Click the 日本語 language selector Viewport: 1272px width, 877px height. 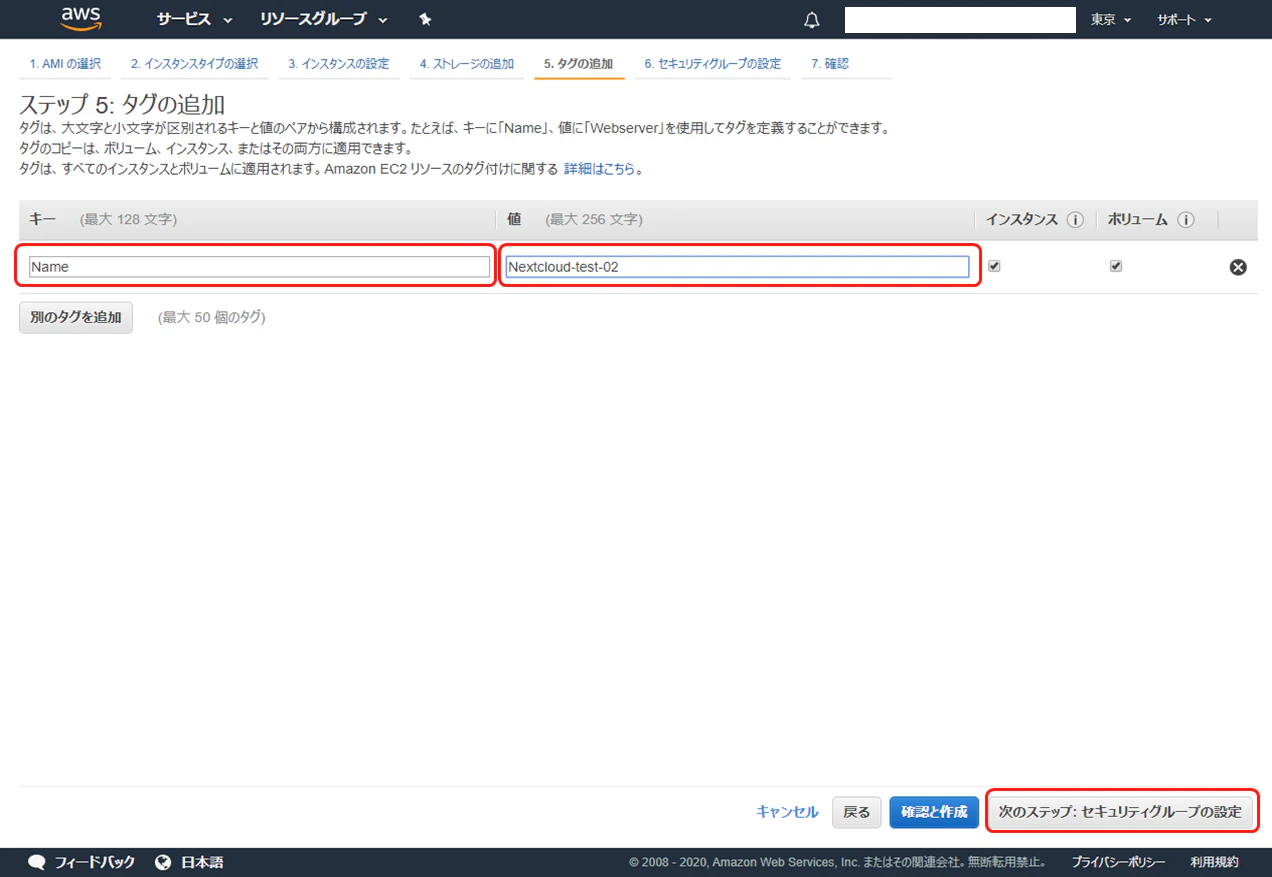pos(202,862)
